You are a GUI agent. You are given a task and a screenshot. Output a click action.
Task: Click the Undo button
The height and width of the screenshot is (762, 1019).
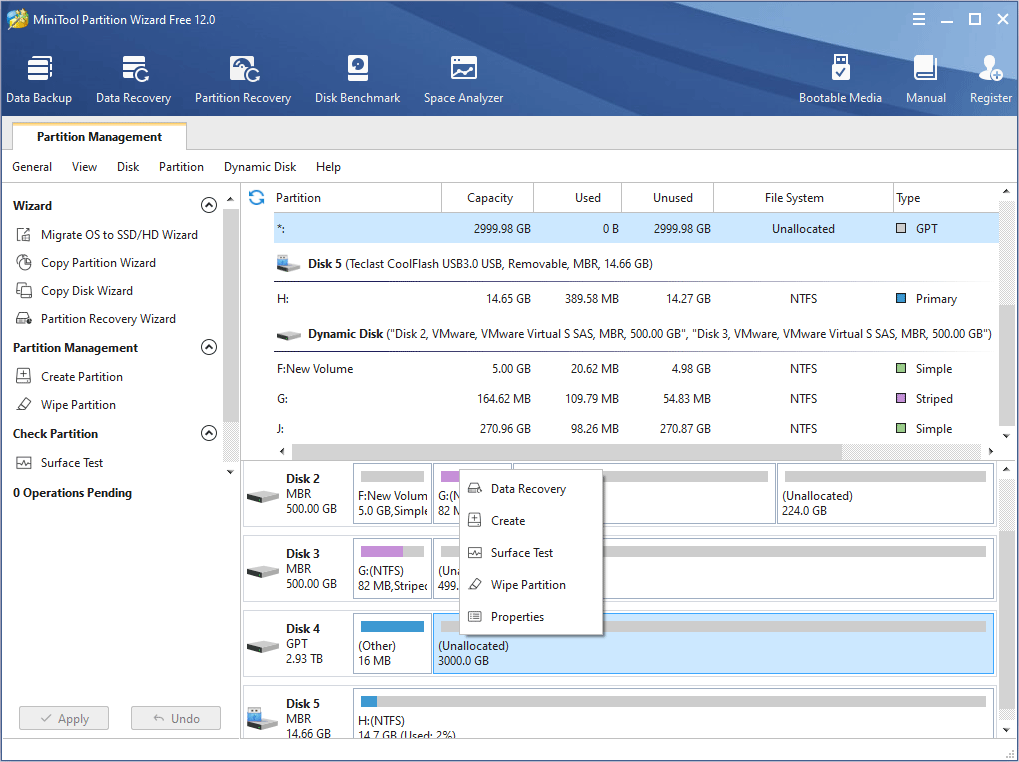pyautogui.click(x=175, y=718)
